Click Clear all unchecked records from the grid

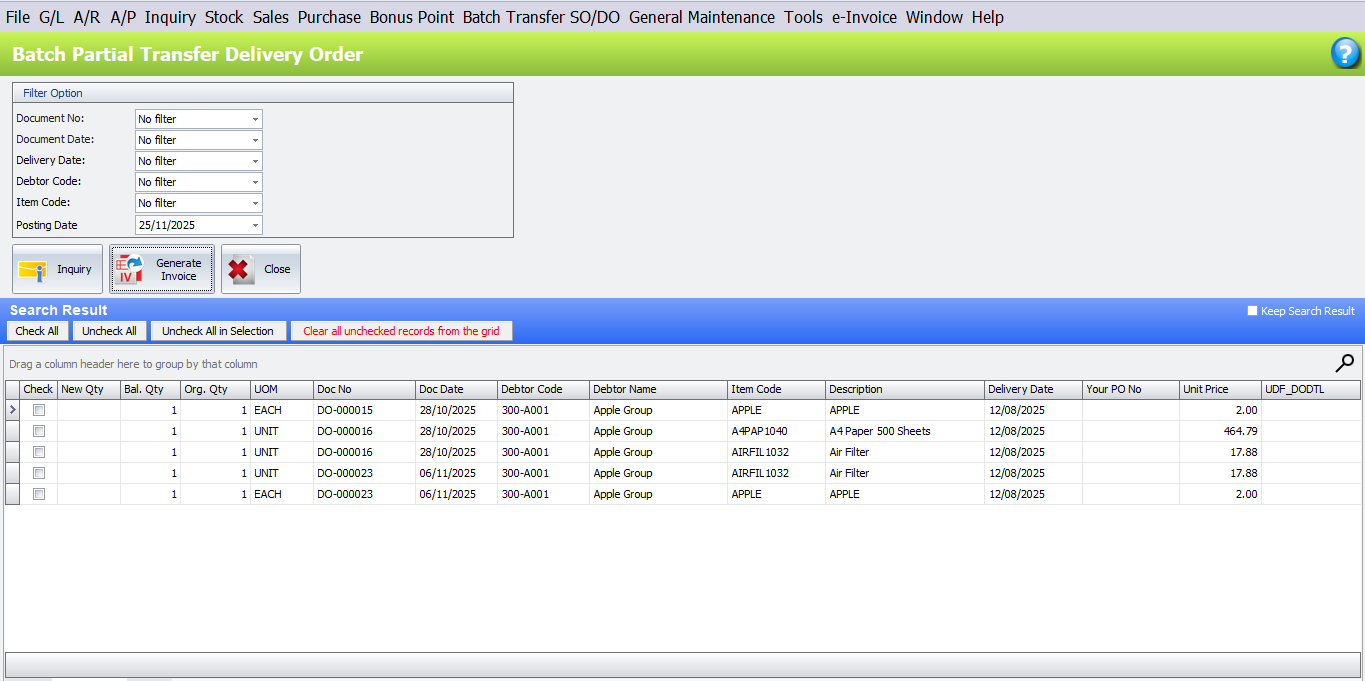pyautogui.click(x=400, y=331)
